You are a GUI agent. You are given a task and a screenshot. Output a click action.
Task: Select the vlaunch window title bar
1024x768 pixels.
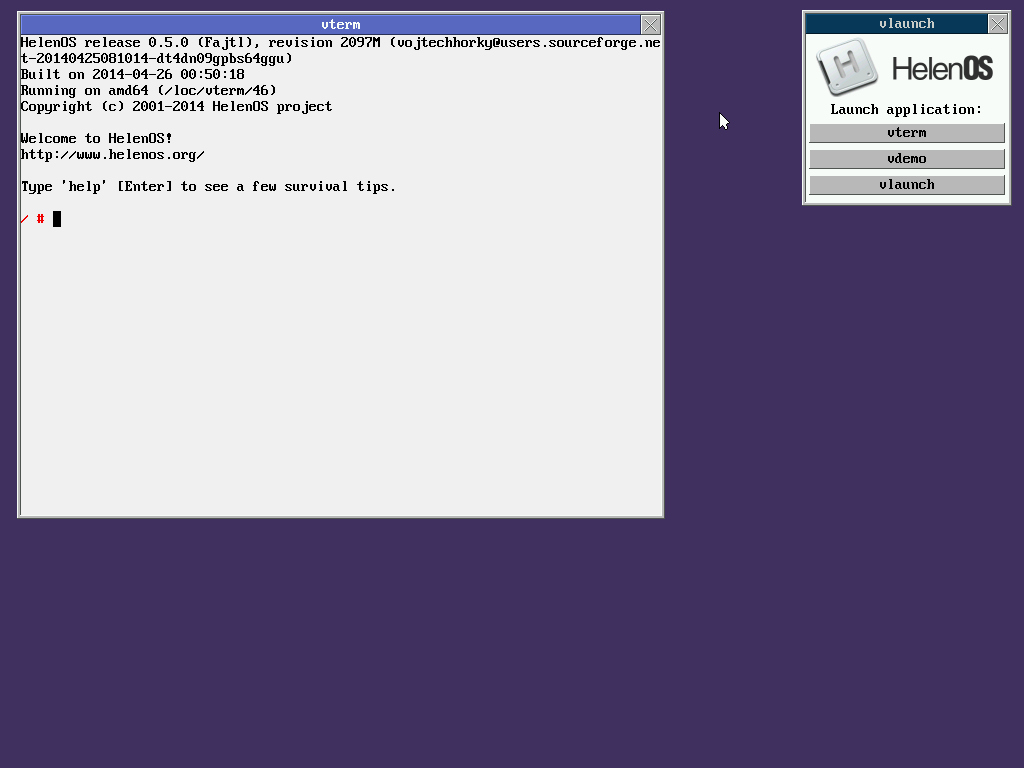click(897, 24)
